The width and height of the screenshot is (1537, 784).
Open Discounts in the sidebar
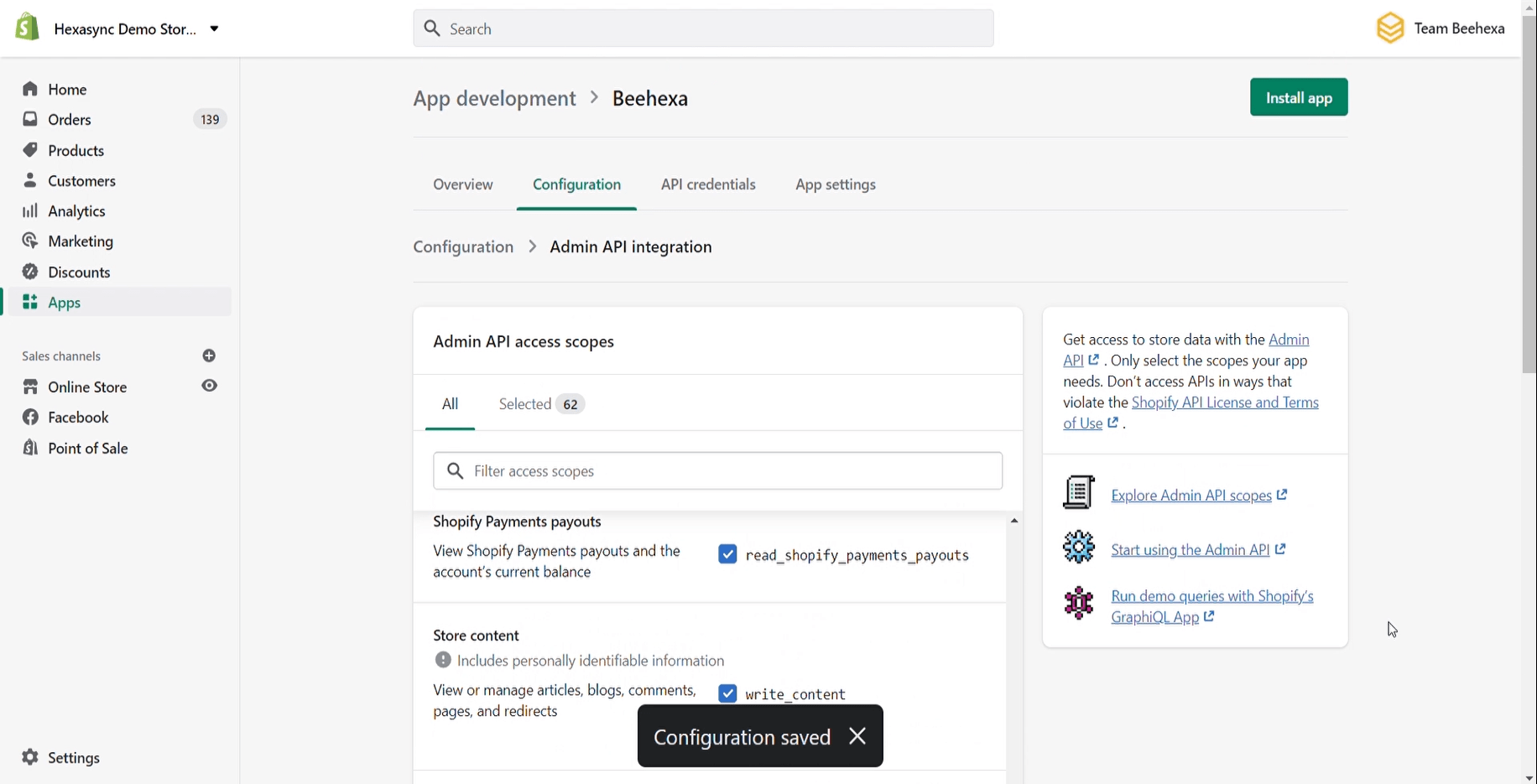tap(79, 272)
